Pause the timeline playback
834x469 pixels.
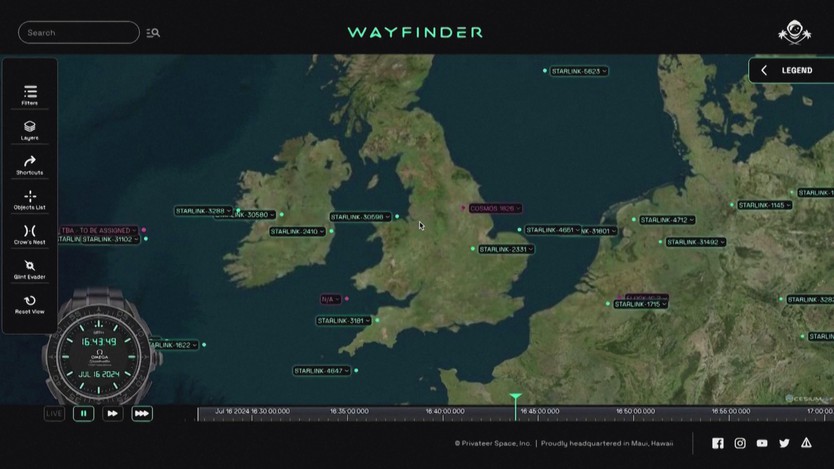click(x=84, y=413)
